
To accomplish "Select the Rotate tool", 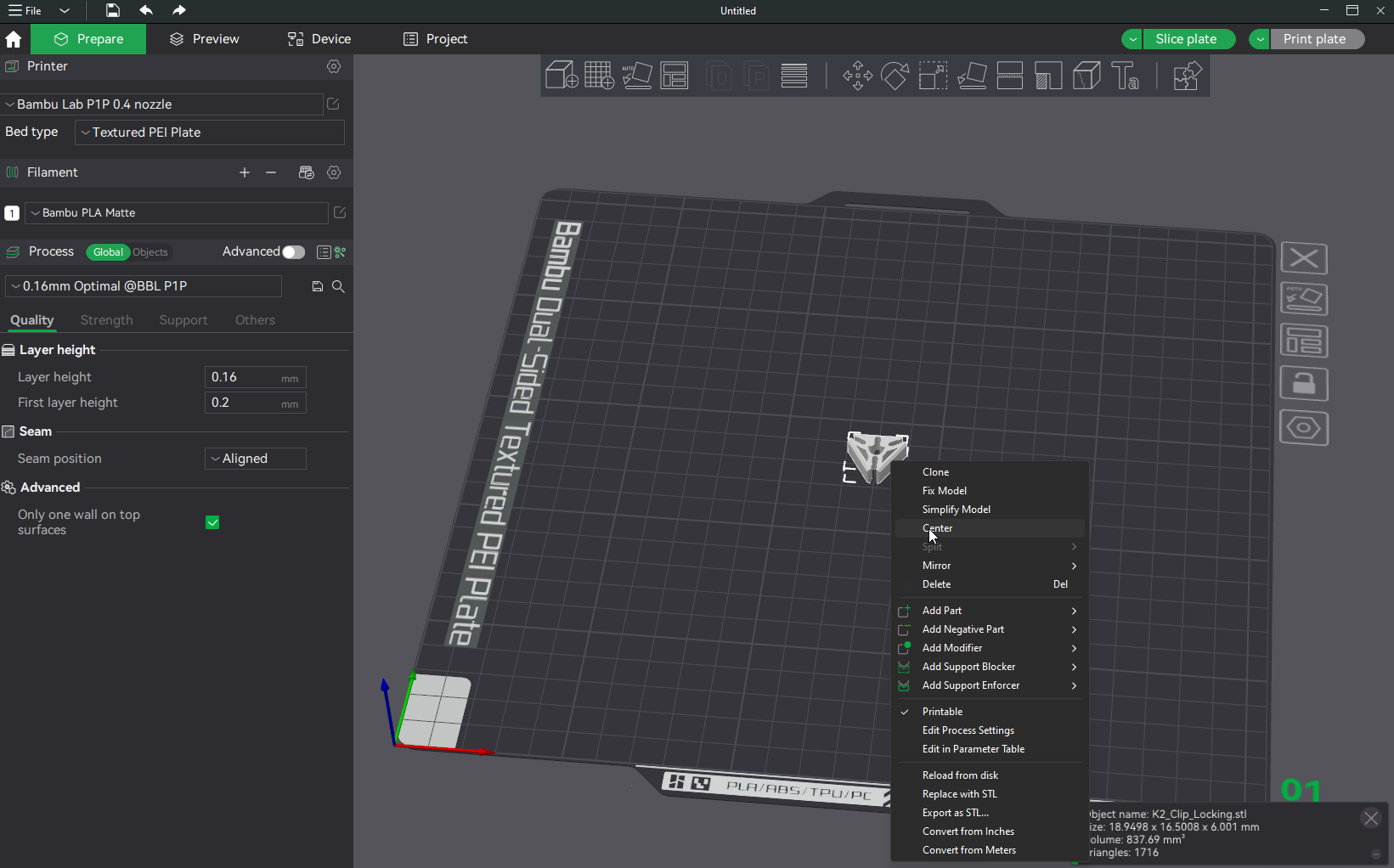I will click(x=895, y=76).
